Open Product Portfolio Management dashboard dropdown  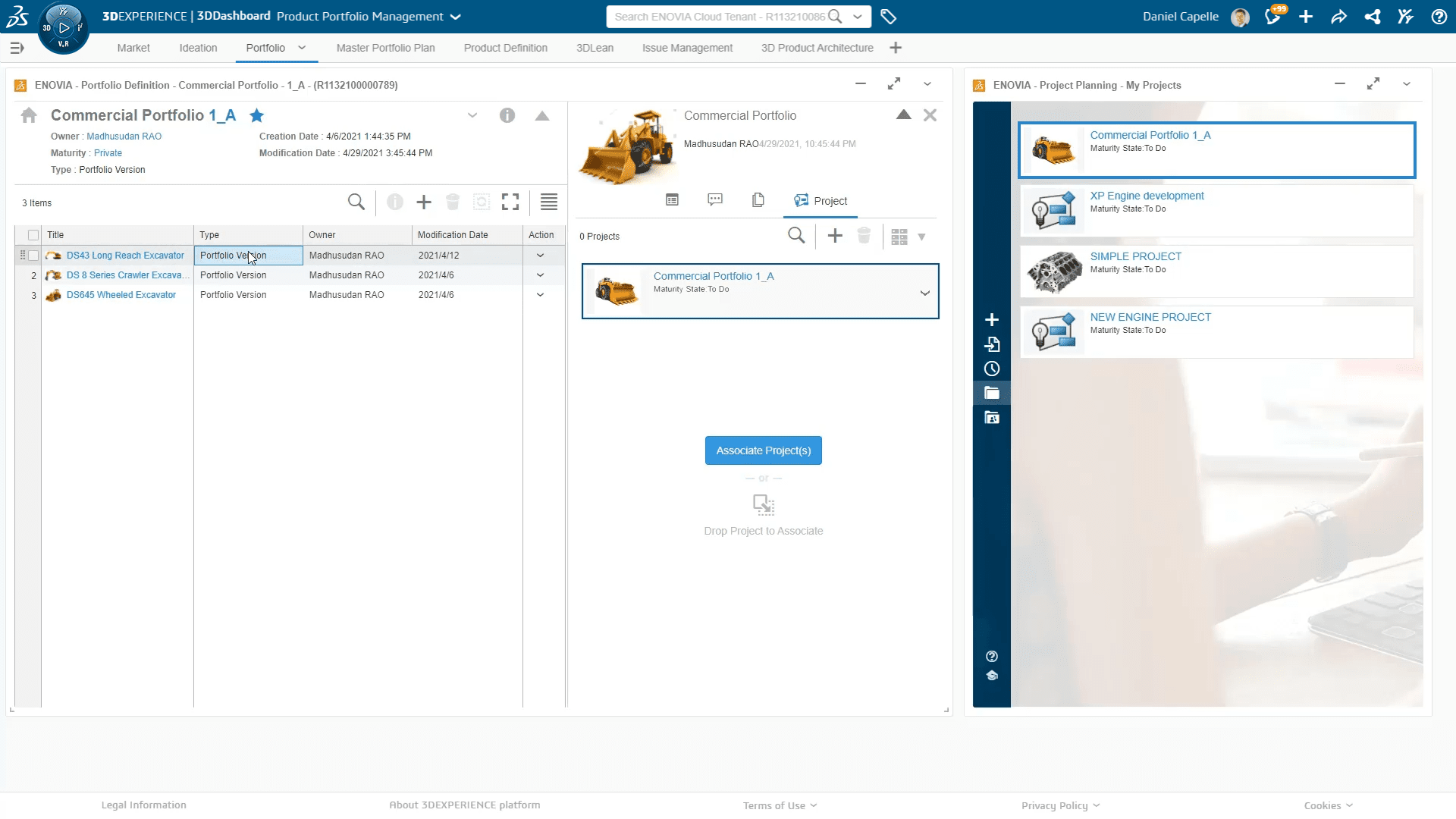click(455, 17)
